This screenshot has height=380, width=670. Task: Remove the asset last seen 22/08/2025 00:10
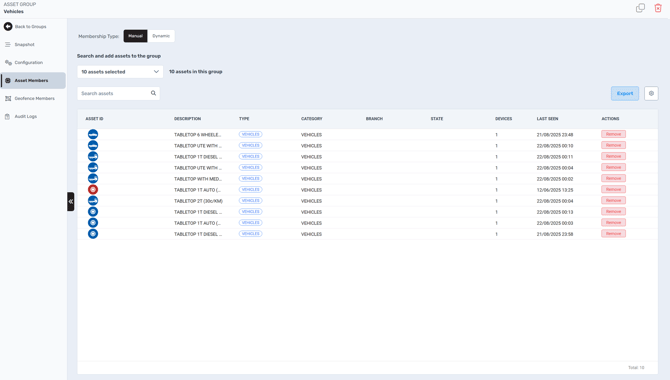coord(613,145)
